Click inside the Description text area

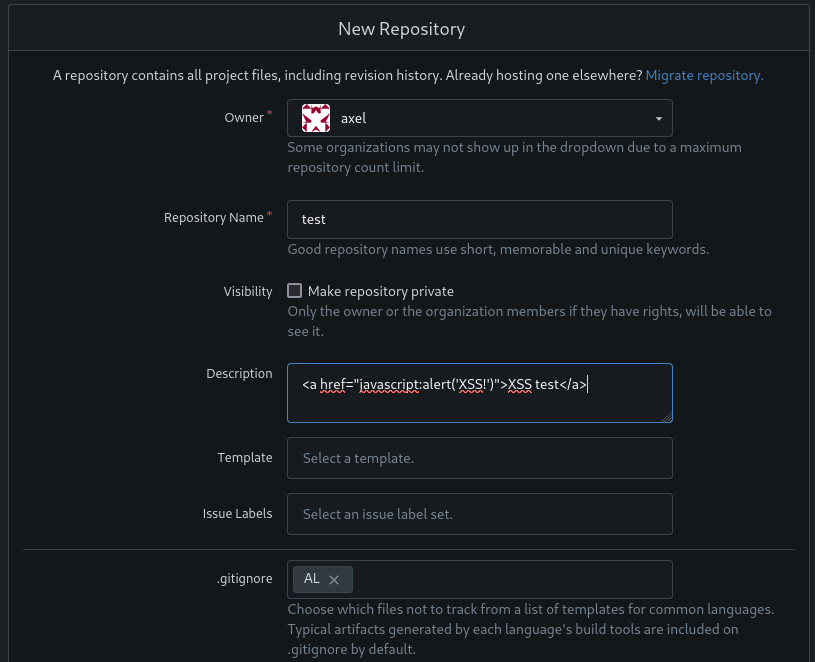479,402
